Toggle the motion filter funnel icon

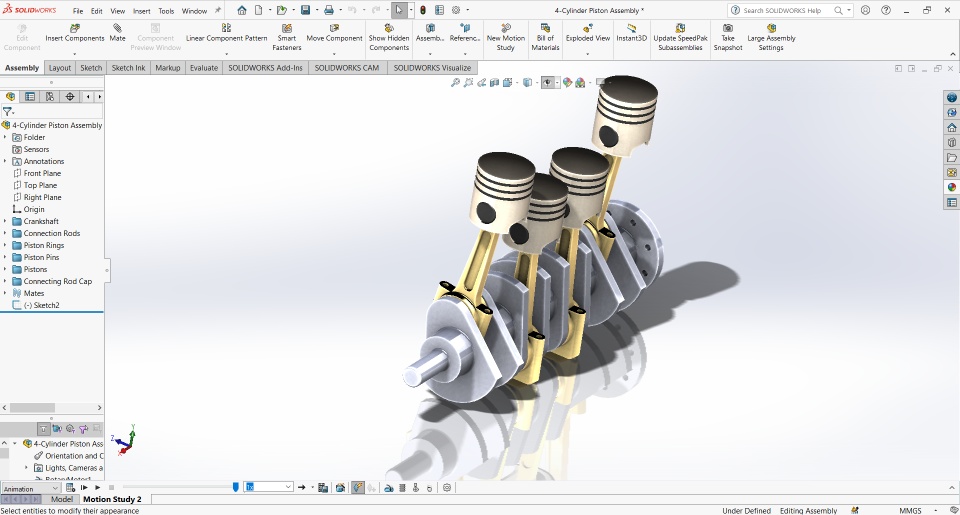coord(83,429)
